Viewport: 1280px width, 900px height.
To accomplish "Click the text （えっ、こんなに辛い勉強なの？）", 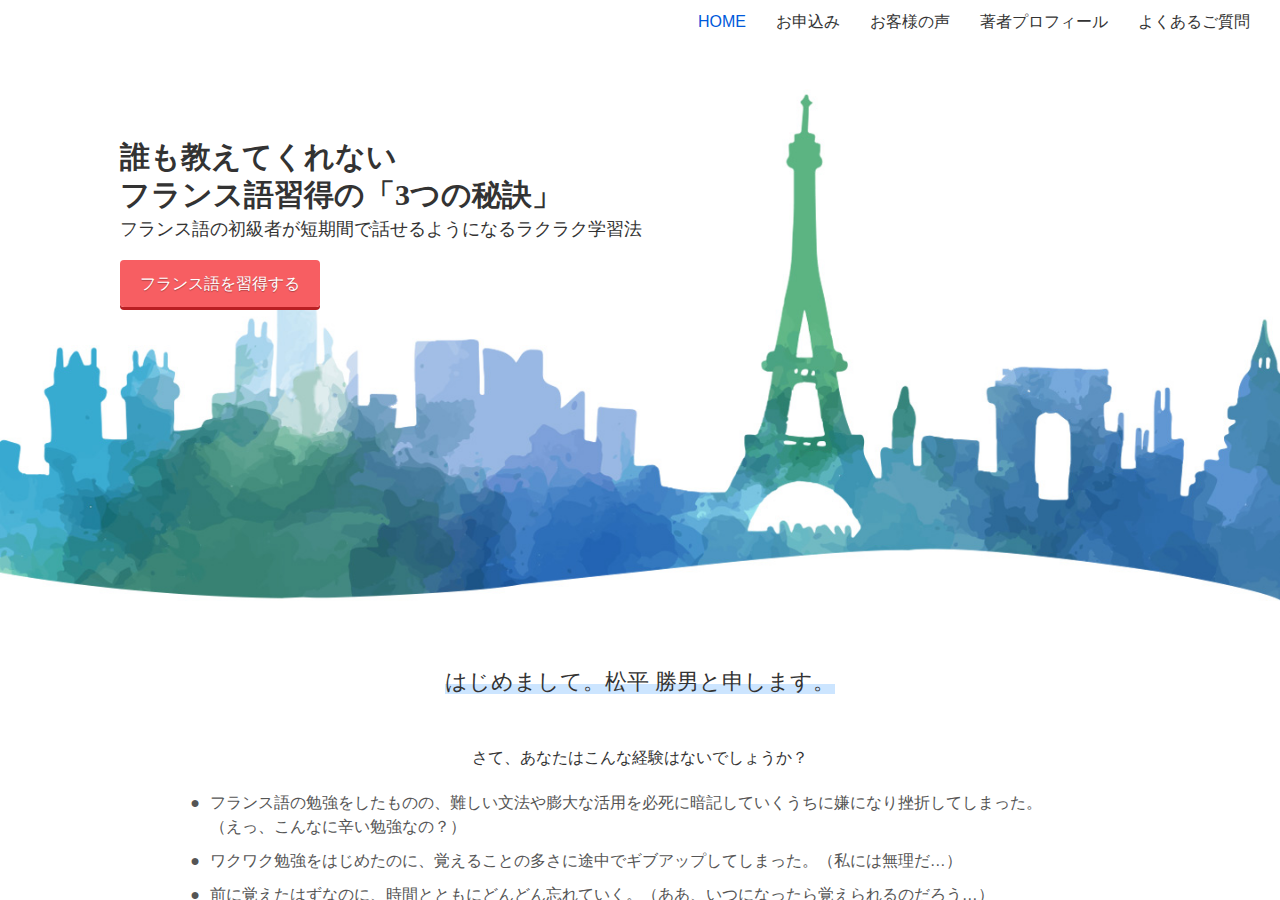I will 338,827.
